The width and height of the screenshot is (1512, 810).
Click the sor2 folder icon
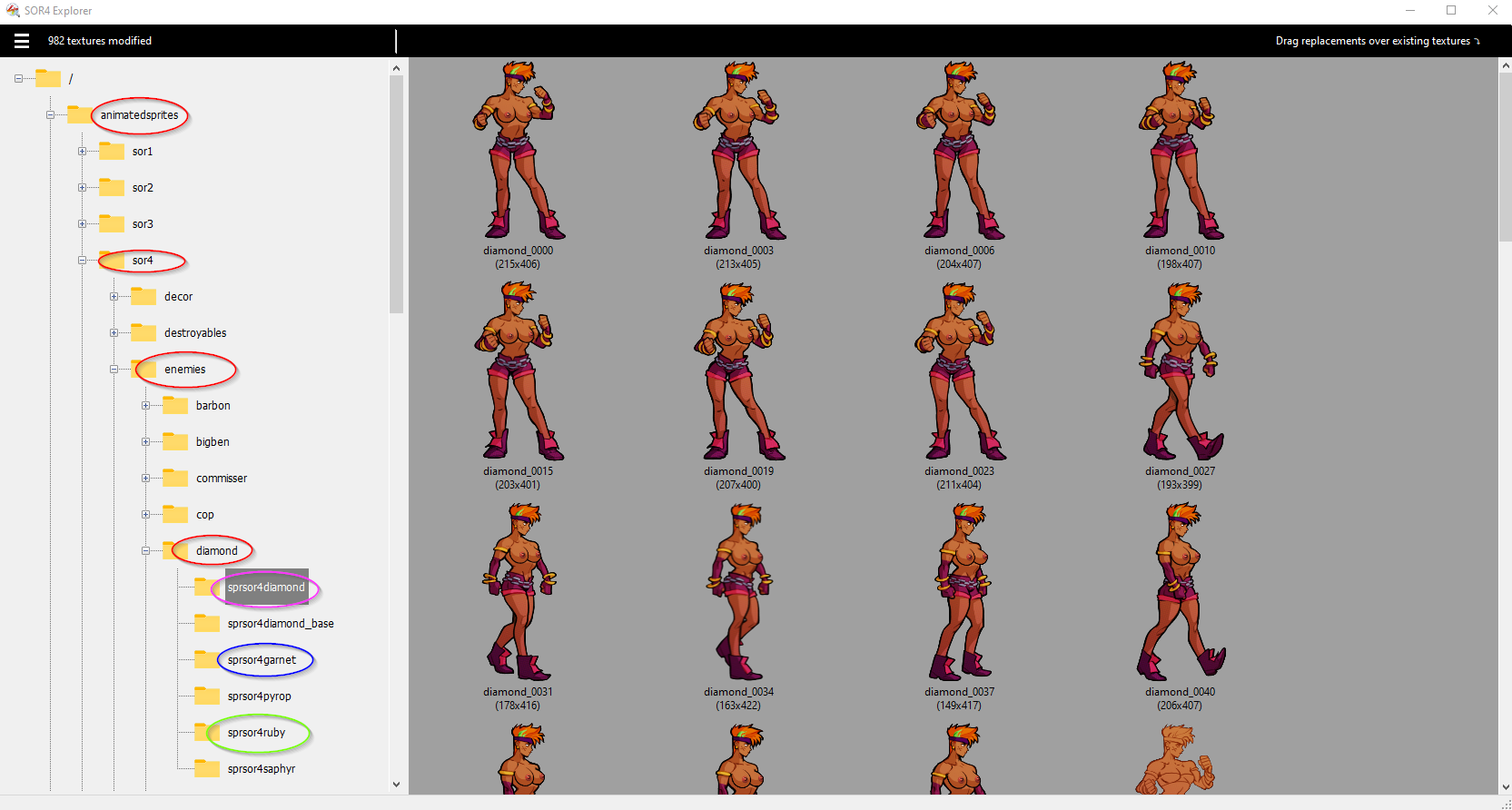click(x=112, y=187)
